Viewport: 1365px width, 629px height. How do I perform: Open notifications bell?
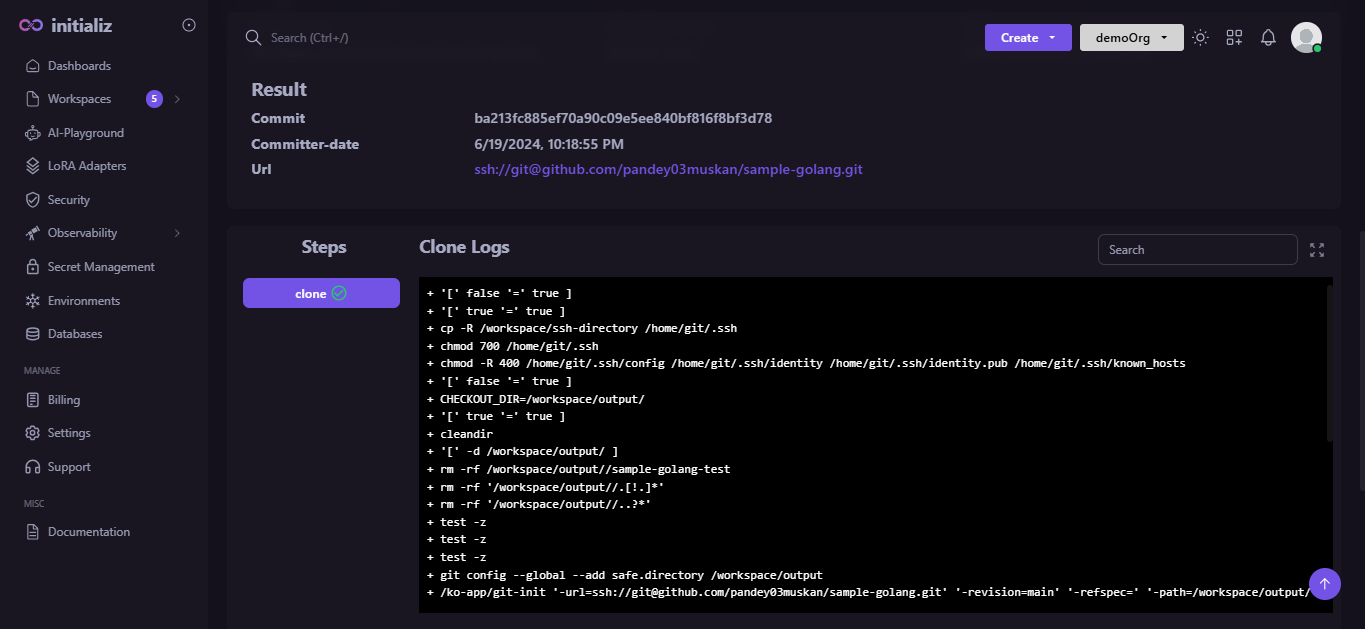[1268, 37]
